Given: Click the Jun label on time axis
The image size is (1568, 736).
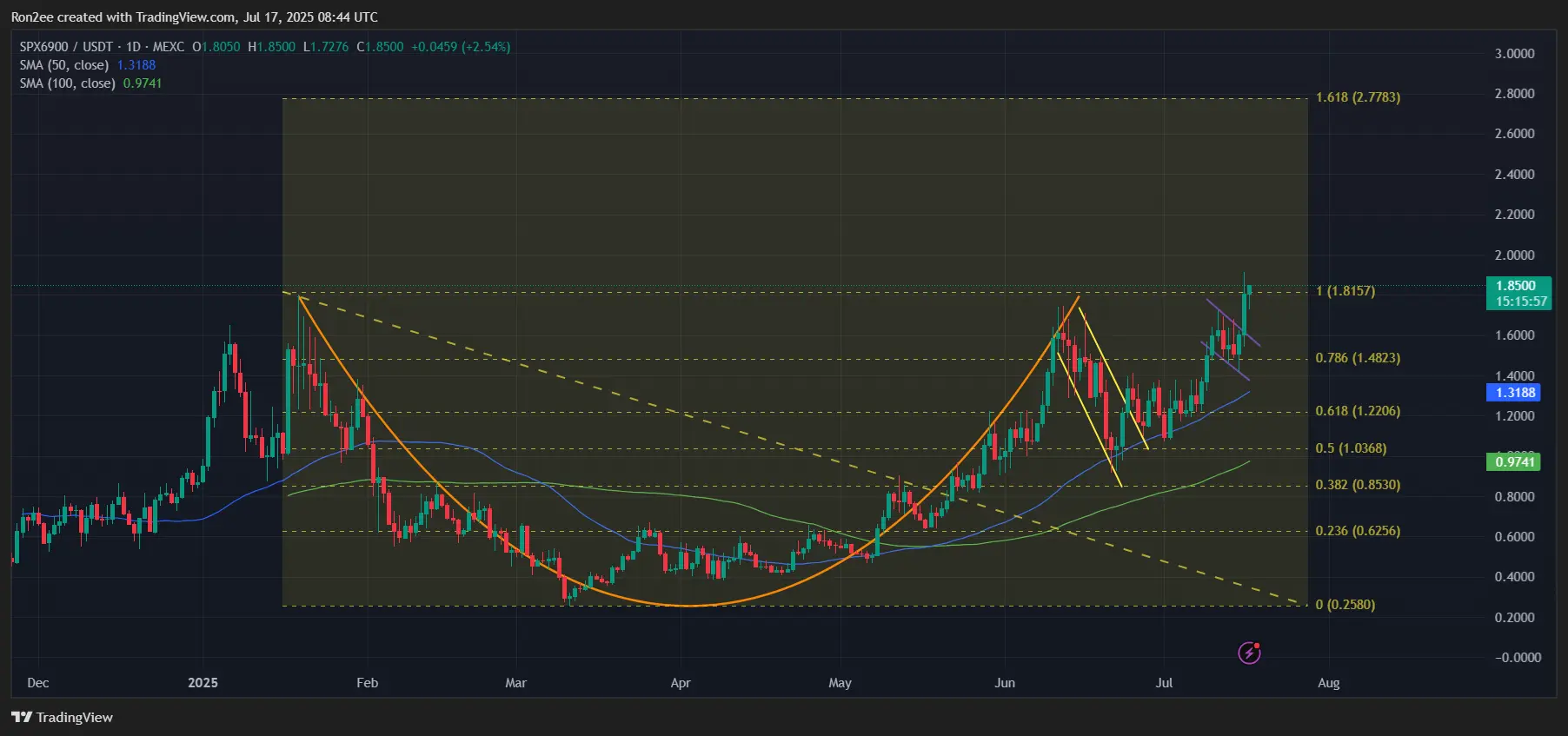Looking at the screenshot, I should pos(1005,683).
